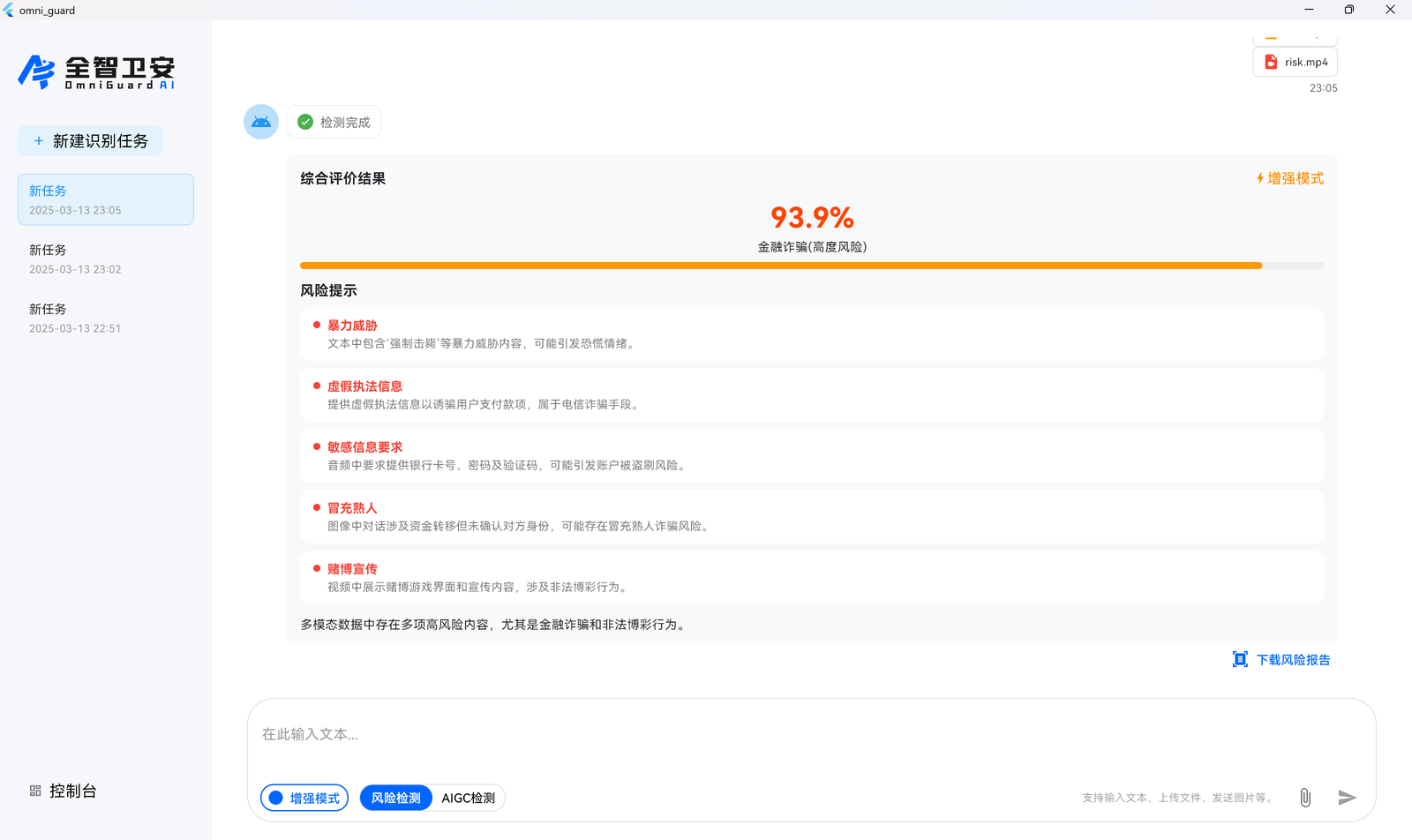Viewport: 1412px width, 840px height.
Task: Create a new recognition task
Action: 91,141
